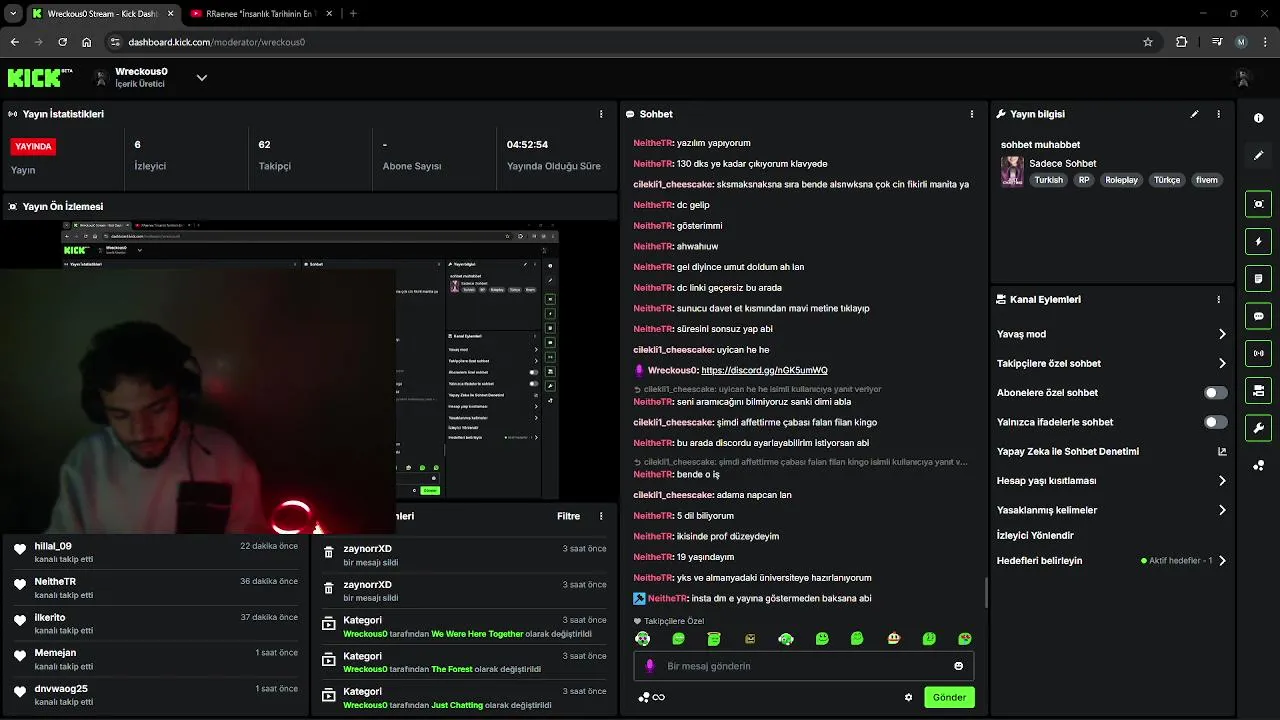This screenshot has width=1280, height=720.
Task: Open external link icon for Yapay Zeka ile Sohbet Denetimi
Action: [x=1222, y=451]
